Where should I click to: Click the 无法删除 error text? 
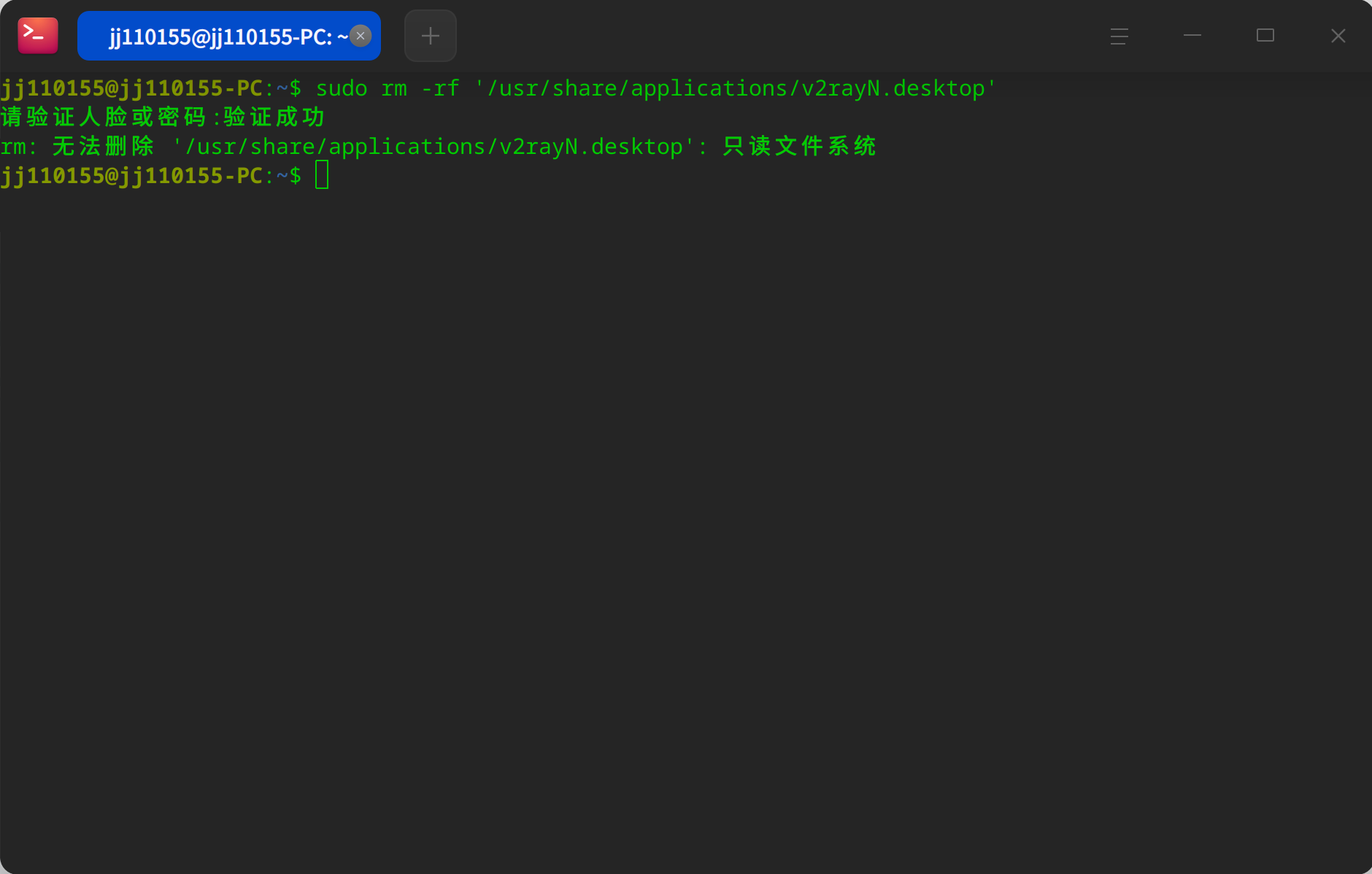[104, 146]
